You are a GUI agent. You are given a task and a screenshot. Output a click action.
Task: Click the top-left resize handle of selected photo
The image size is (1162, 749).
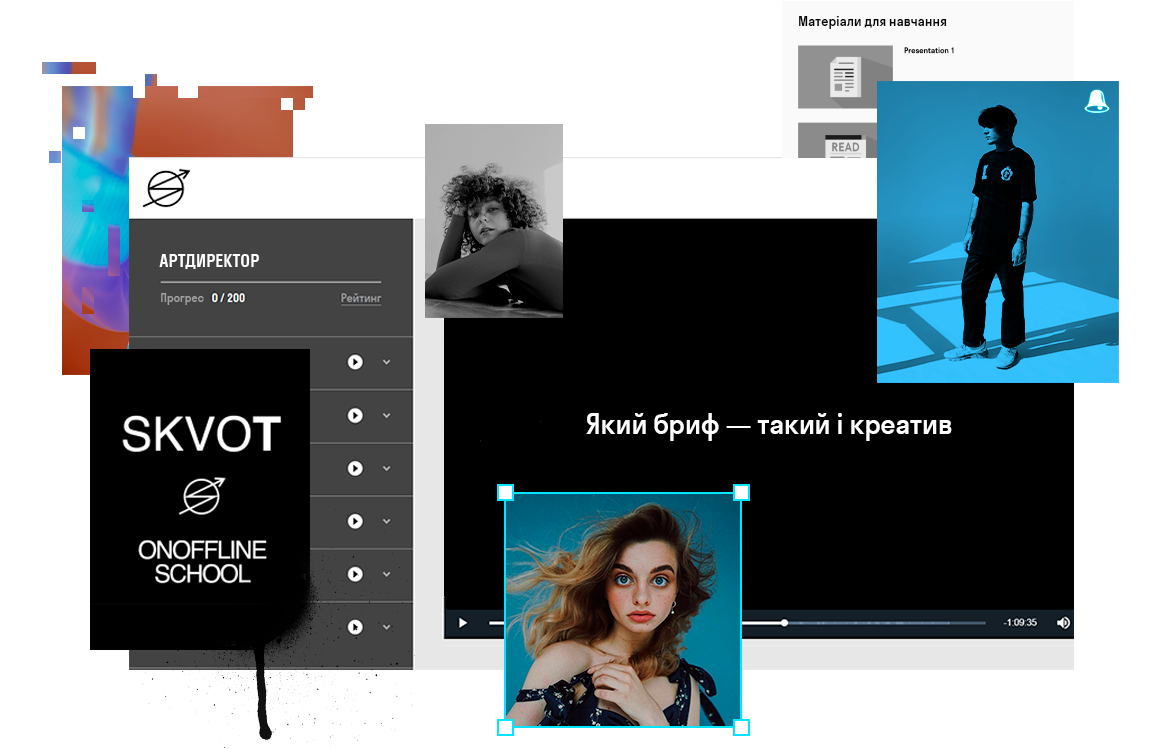505,492
